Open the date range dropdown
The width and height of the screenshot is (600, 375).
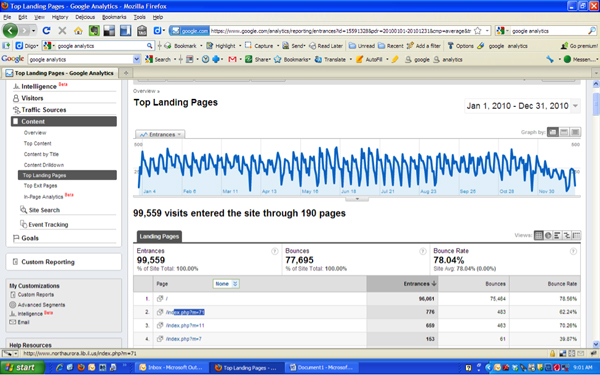(575, 106)
